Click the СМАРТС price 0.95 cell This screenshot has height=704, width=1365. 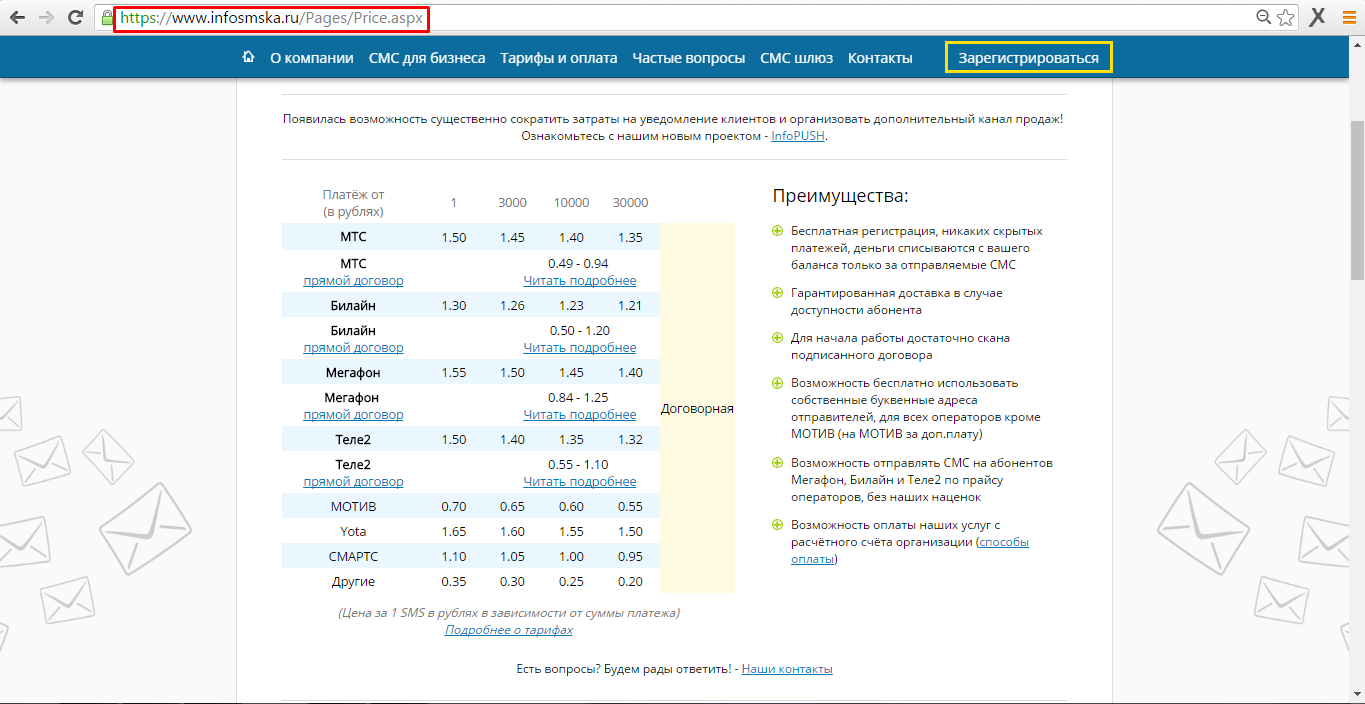(x=630, y=556)
